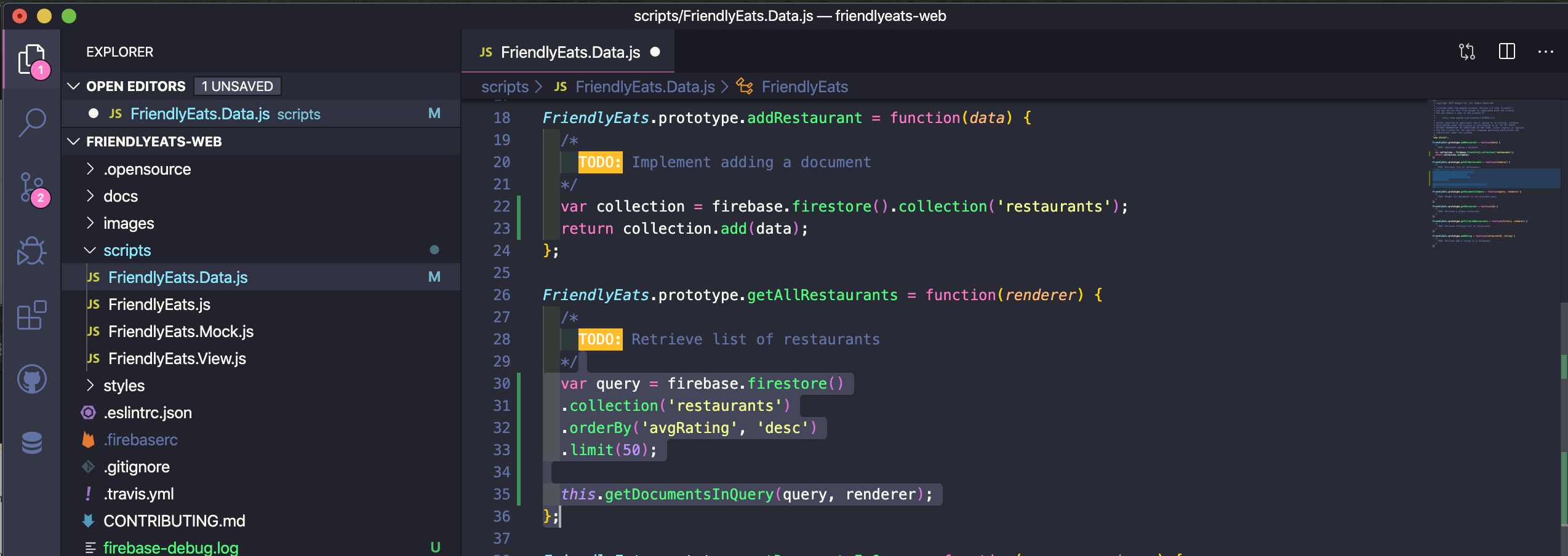This screenshot has height=556, width=1568.
Task: Click the green macOS zoom window button
Action: pos(69,16)
